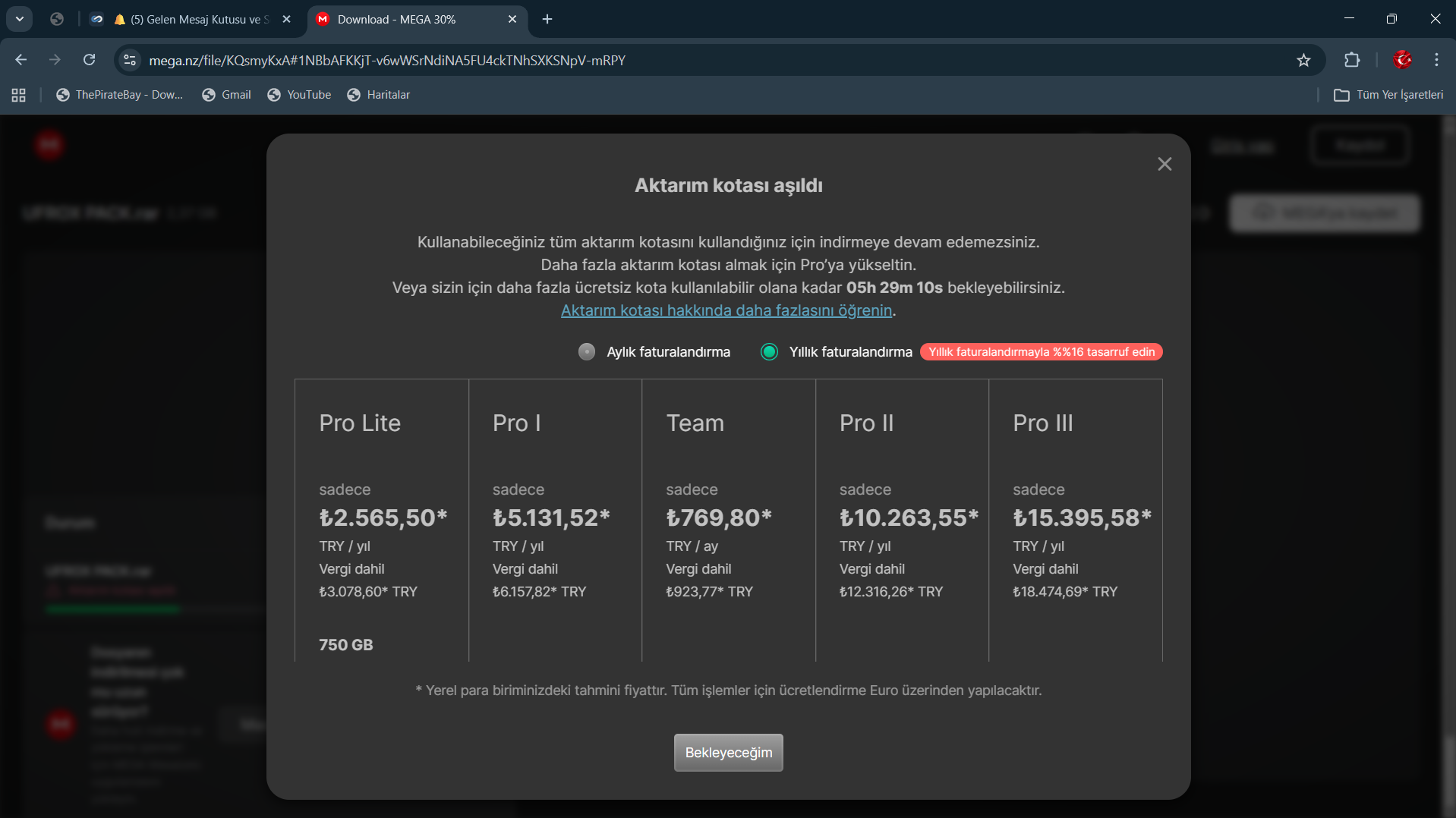This screenshot has height=818, width=1456.
Task: Click the Team price ₺769,80
Action: (719, 518)
